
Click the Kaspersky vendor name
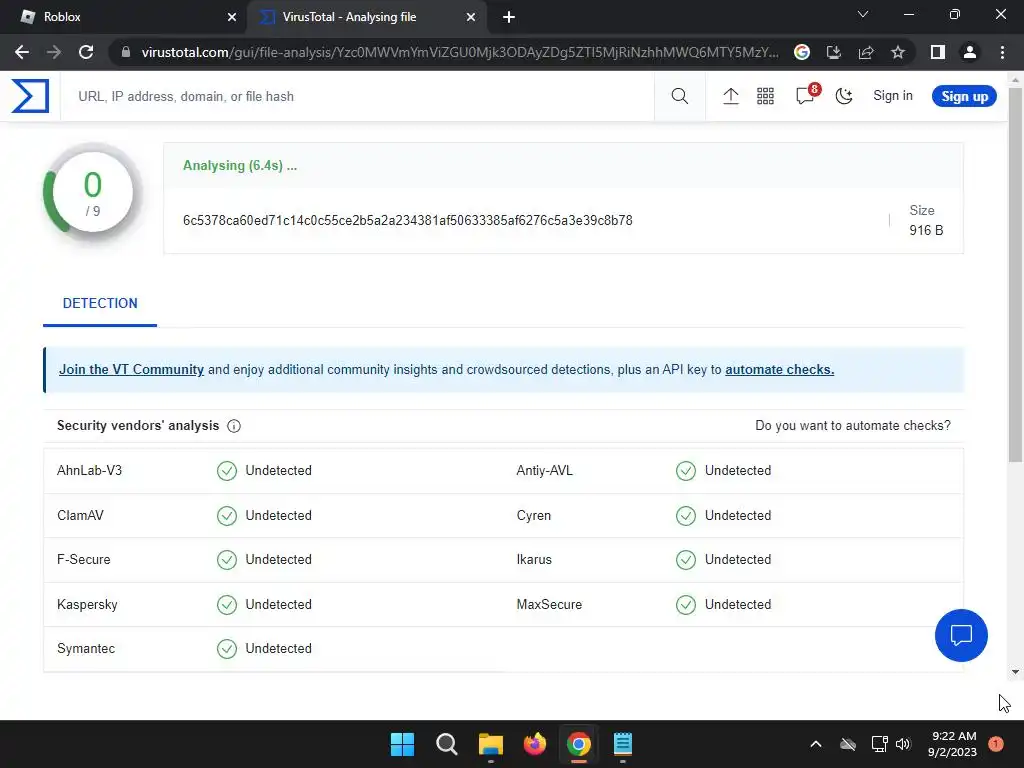tap(88, 605)
